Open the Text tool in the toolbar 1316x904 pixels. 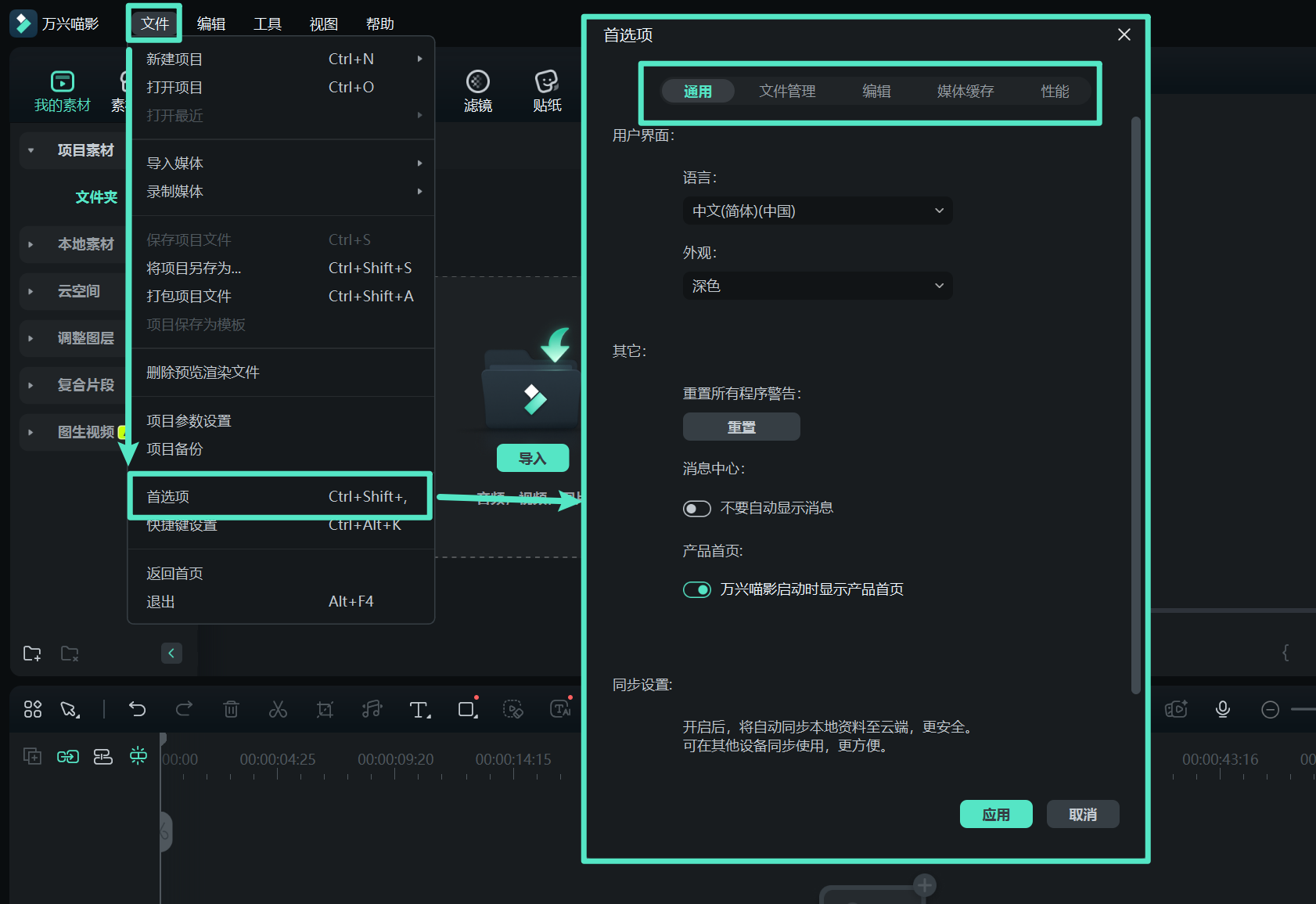(419, 709)
